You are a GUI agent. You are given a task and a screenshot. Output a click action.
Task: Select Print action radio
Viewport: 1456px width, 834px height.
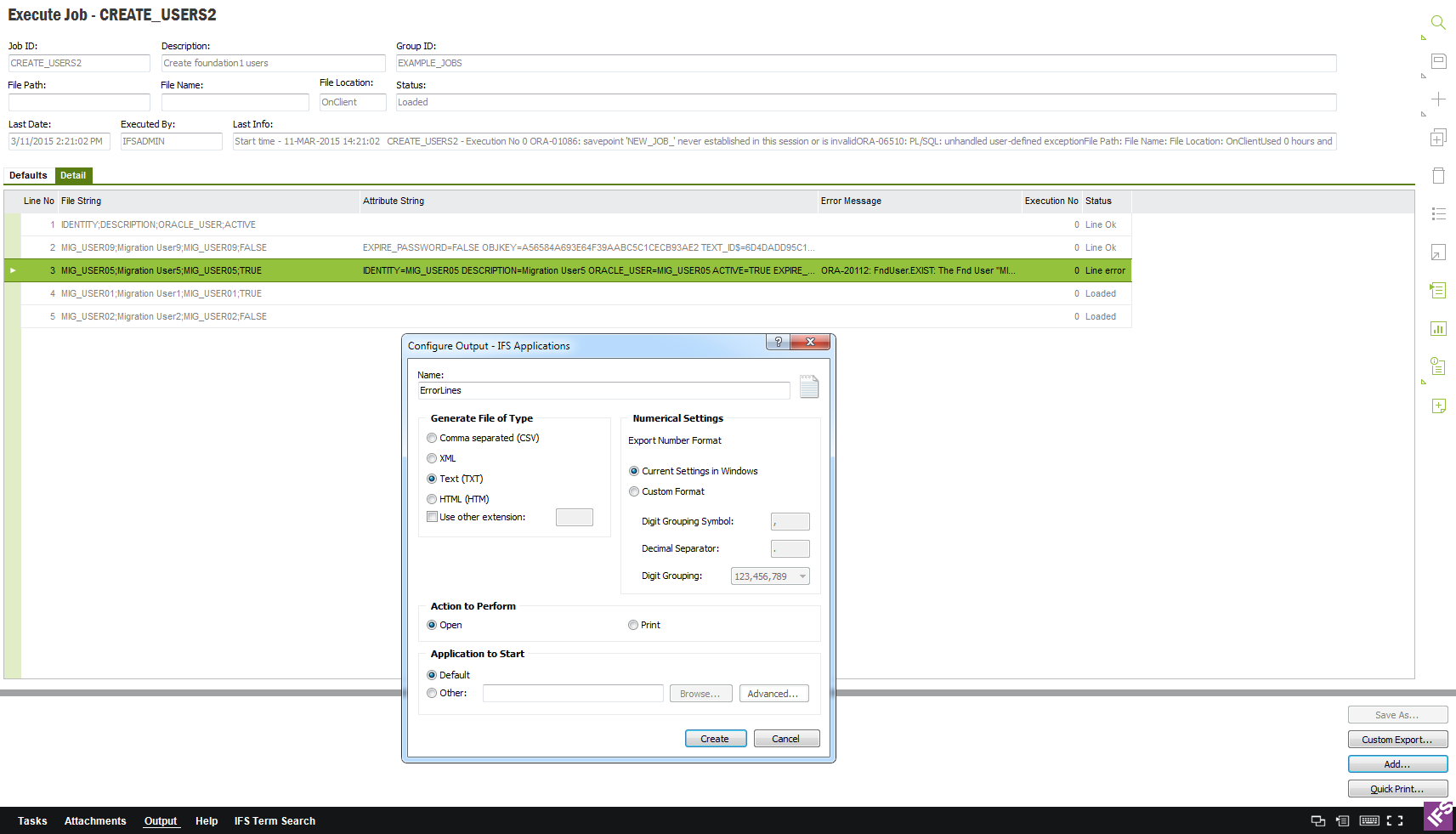633,625
